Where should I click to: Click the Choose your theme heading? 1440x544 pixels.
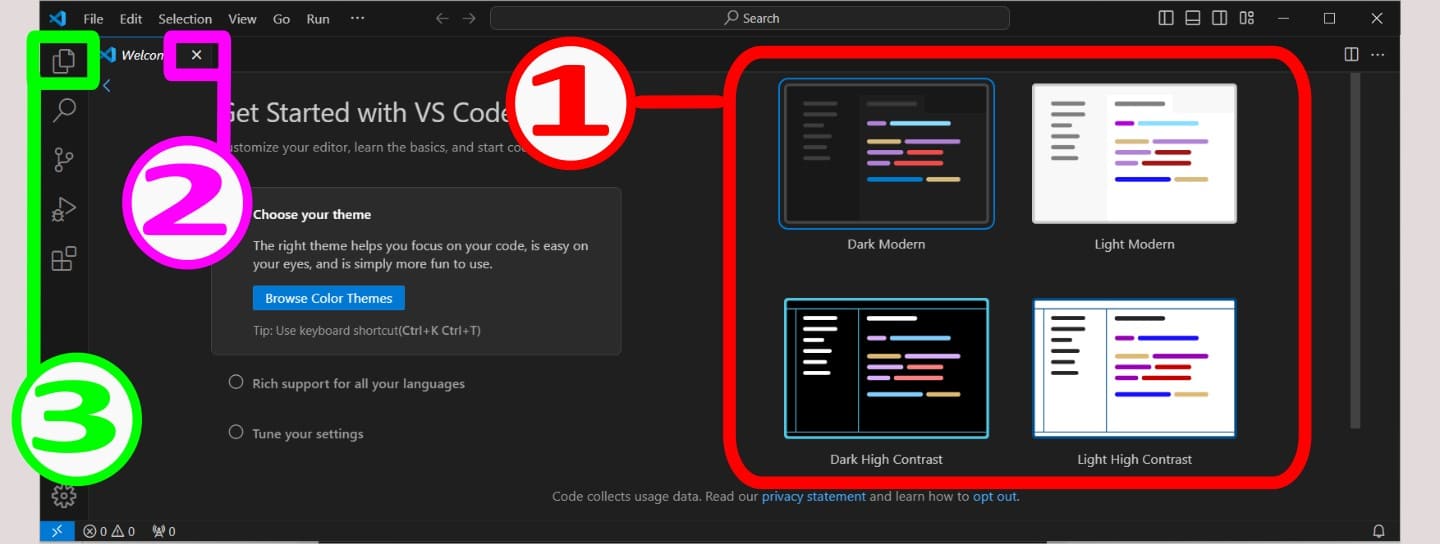click(312, 214)
